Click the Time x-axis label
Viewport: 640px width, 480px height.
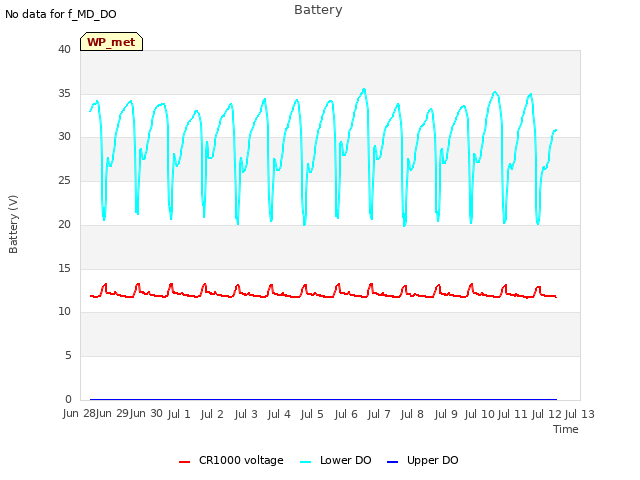tap(566, 429)
